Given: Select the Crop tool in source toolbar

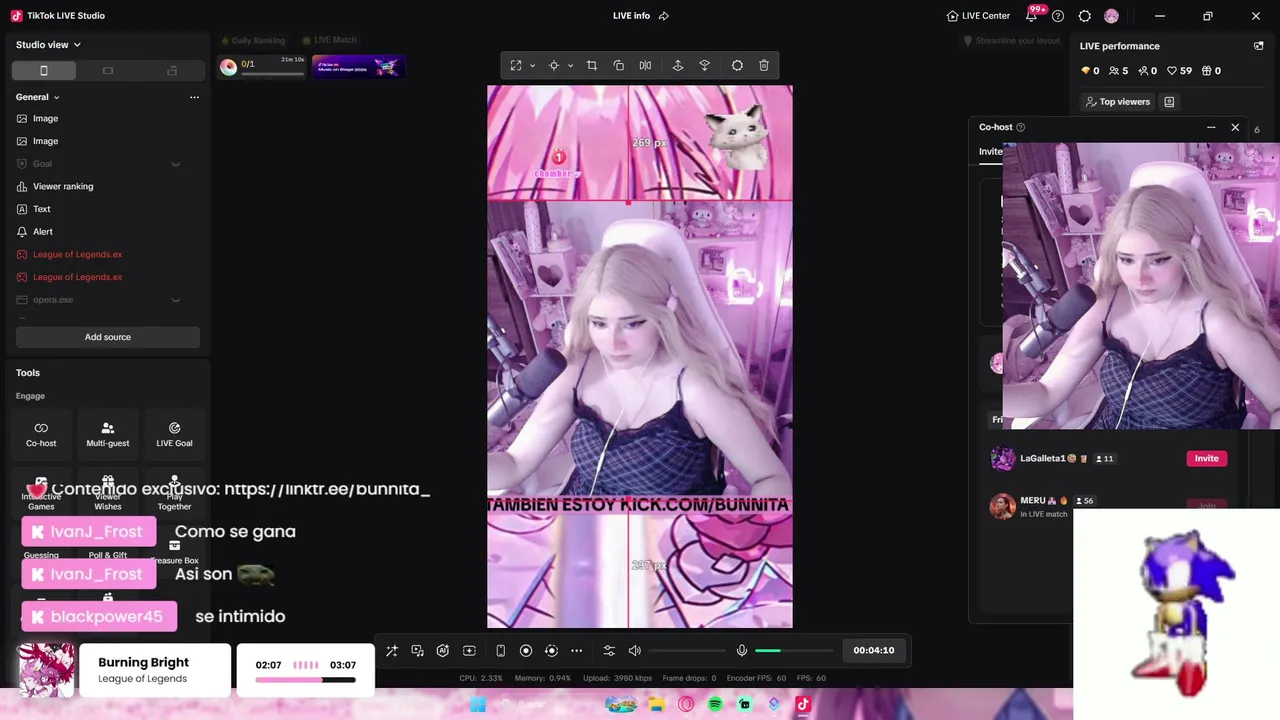Looking at the screenshot, I should [x=592, y=65].
